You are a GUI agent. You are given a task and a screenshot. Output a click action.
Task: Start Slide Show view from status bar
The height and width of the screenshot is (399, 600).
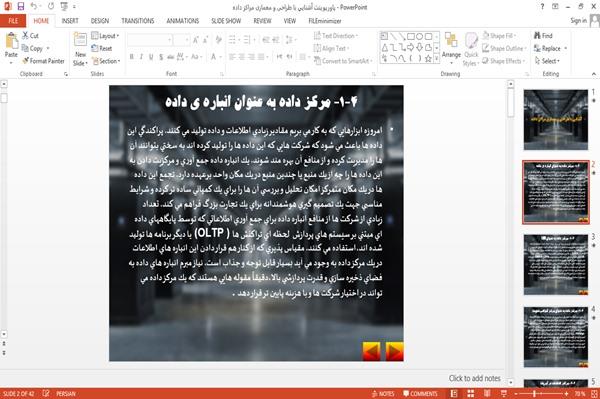(x=504, y=394)
